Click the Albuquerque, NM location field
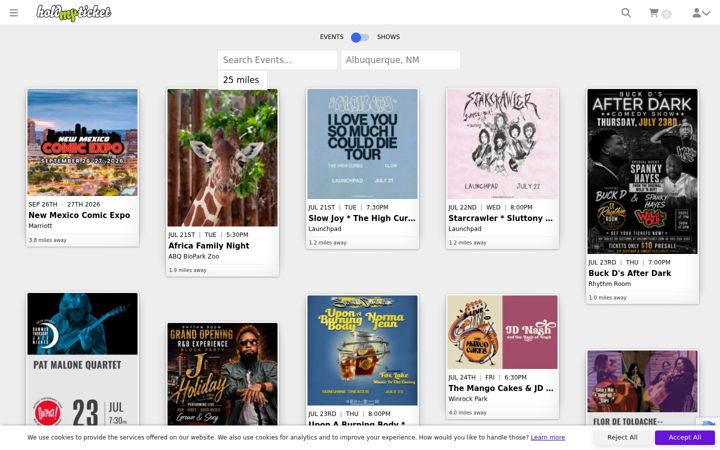Image resolution: width=720 pixels, height=450 pixels. click(400, 60)
